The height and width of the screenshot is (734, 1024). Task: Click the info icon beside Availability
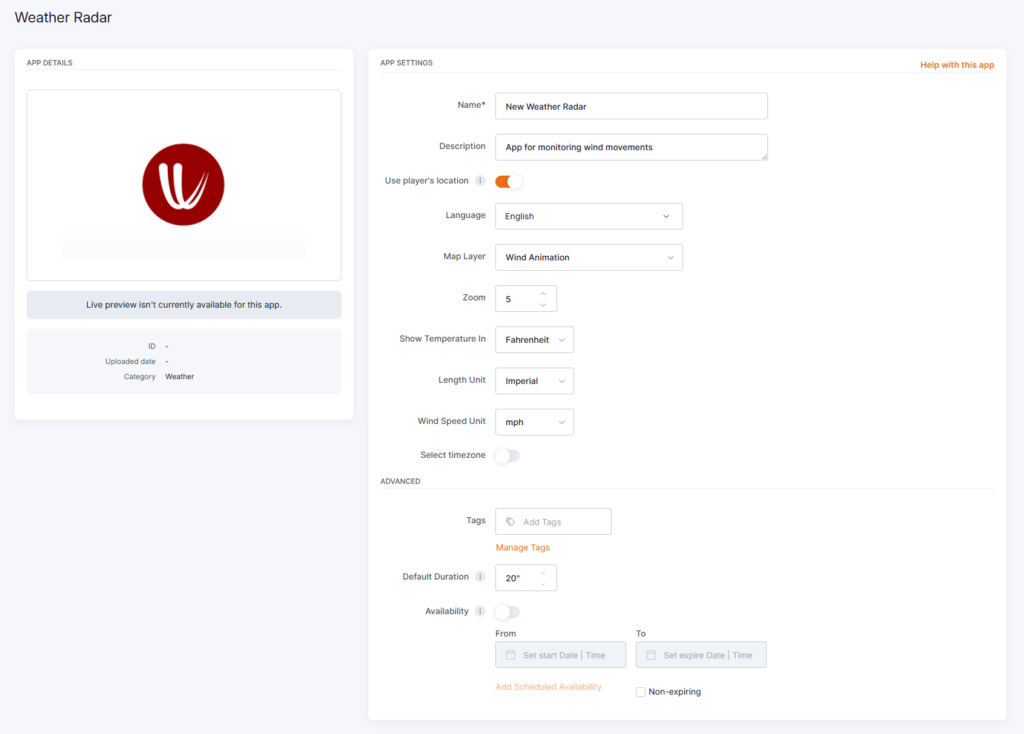480,612
